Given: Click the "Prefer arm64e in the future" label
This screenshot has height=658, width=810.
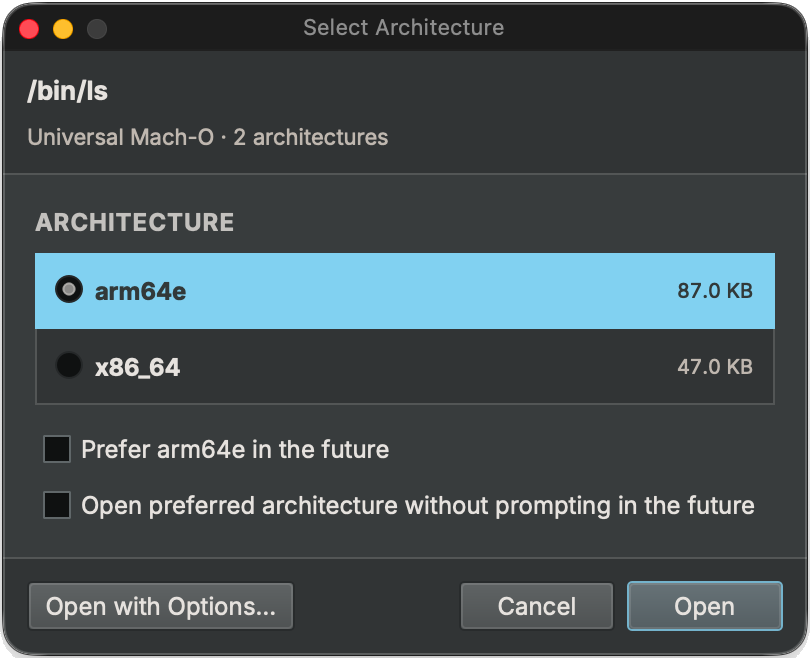Looking at the screenshot, I should click(x=235, y=449).
